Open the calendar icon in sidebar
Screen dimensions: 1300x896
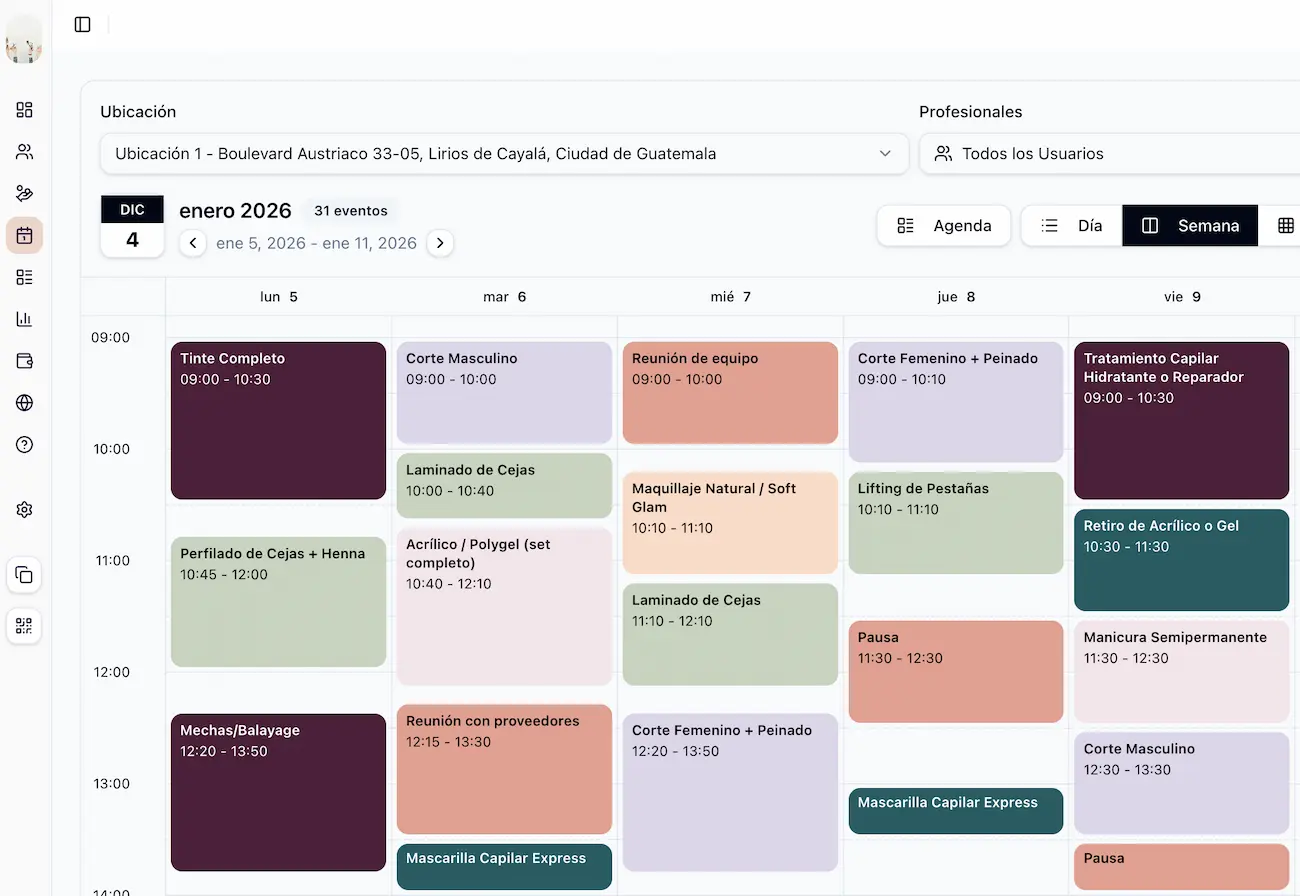[x=25, y=236]
